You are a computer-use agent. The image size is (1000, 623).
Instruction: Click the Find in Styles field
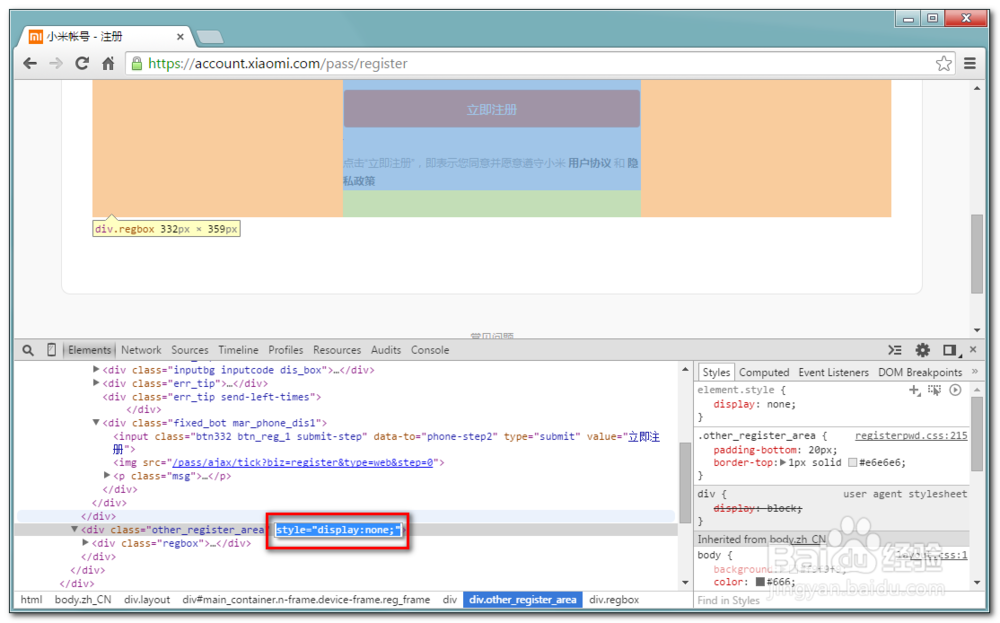tap(829, 600)
